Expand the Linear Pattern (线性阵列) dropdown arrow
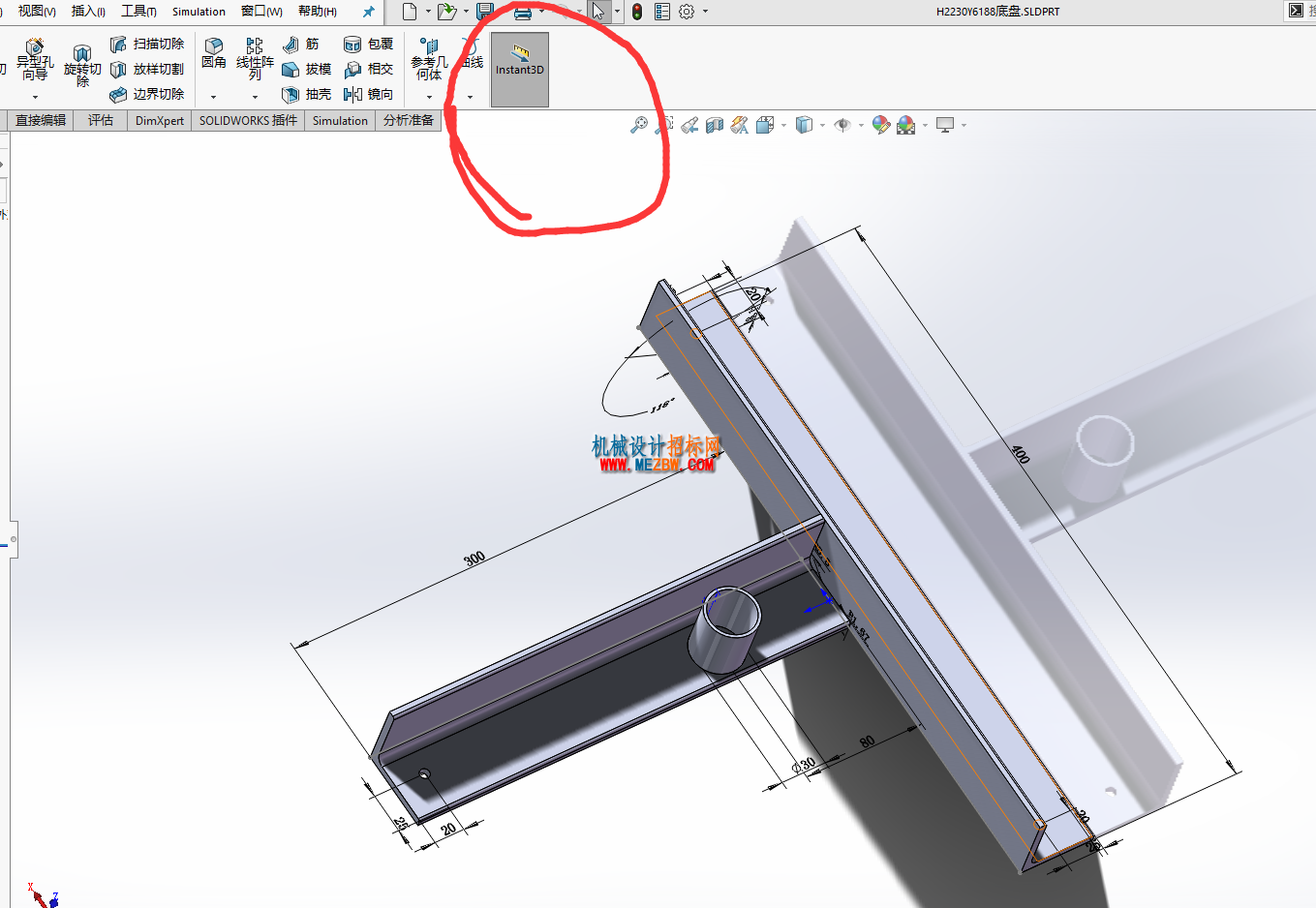The image size is (1316, 908). pos(255,97)
